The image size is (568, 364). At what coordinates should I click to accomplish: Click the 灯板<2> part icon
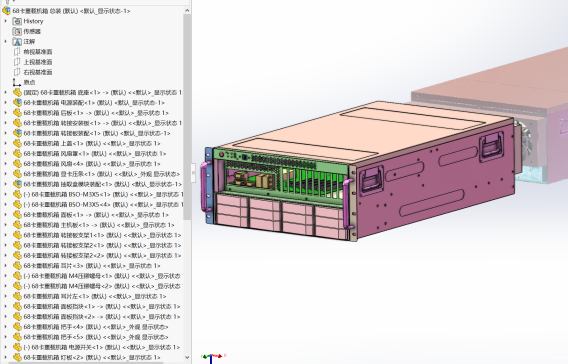pos(17,357)
